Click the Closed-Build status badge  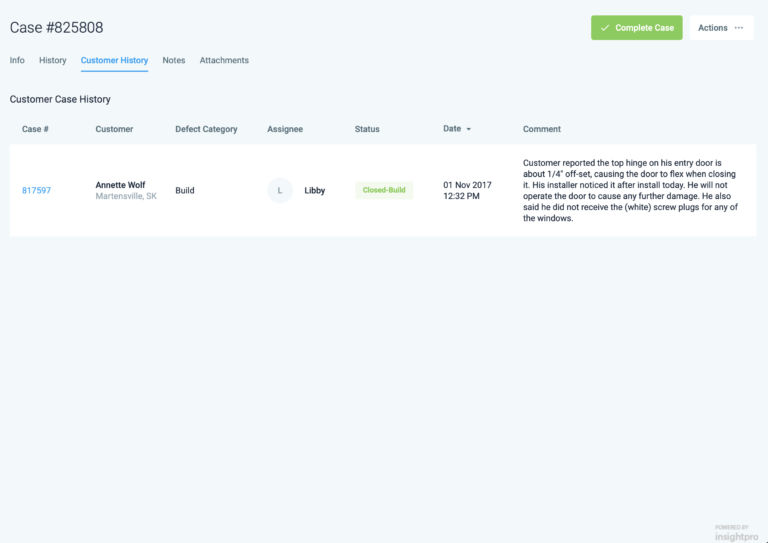tap(384, 190)
